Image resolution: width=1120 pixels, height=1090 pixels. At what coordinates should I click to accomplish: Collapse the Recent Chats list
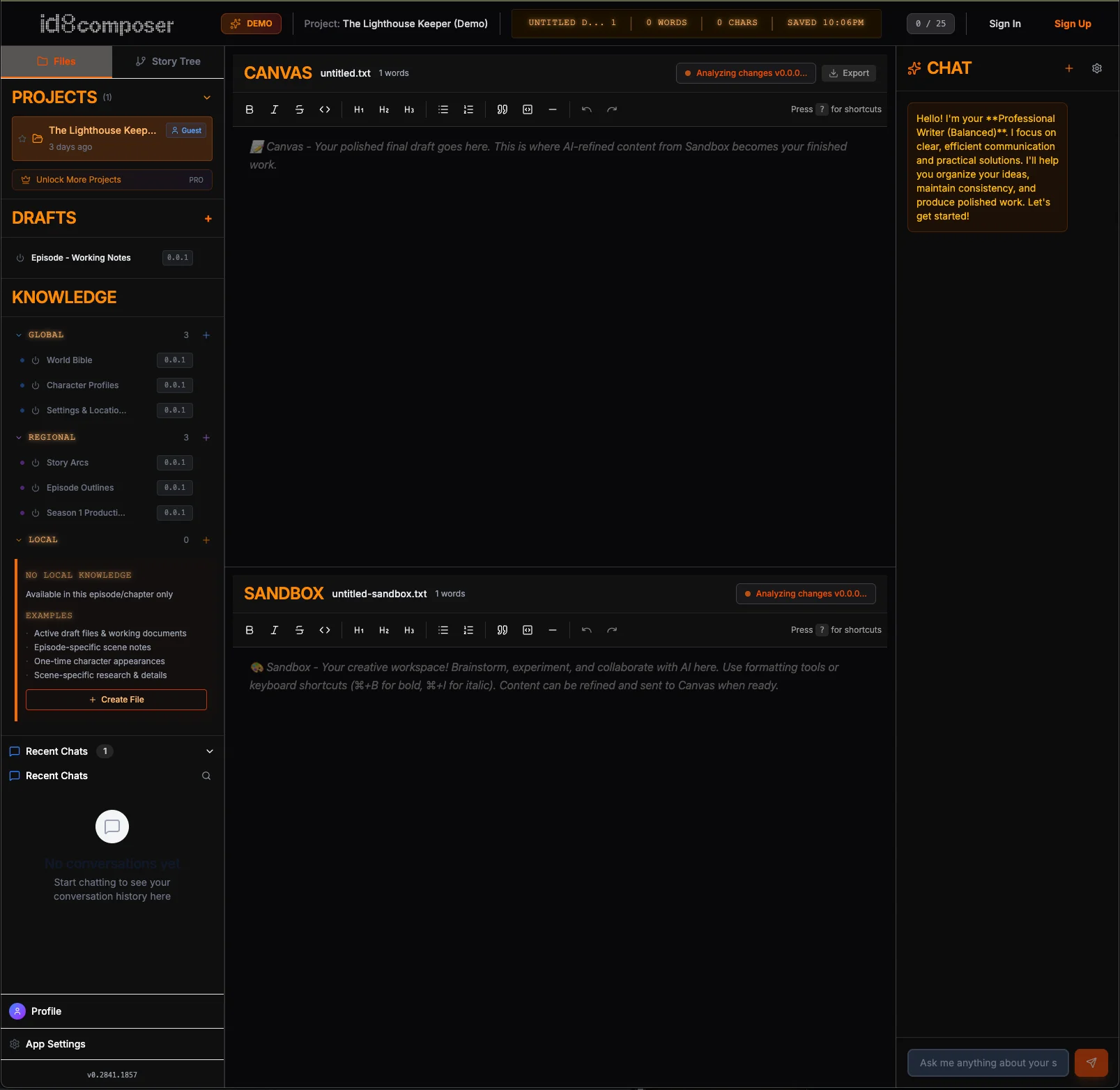(210, 751)
